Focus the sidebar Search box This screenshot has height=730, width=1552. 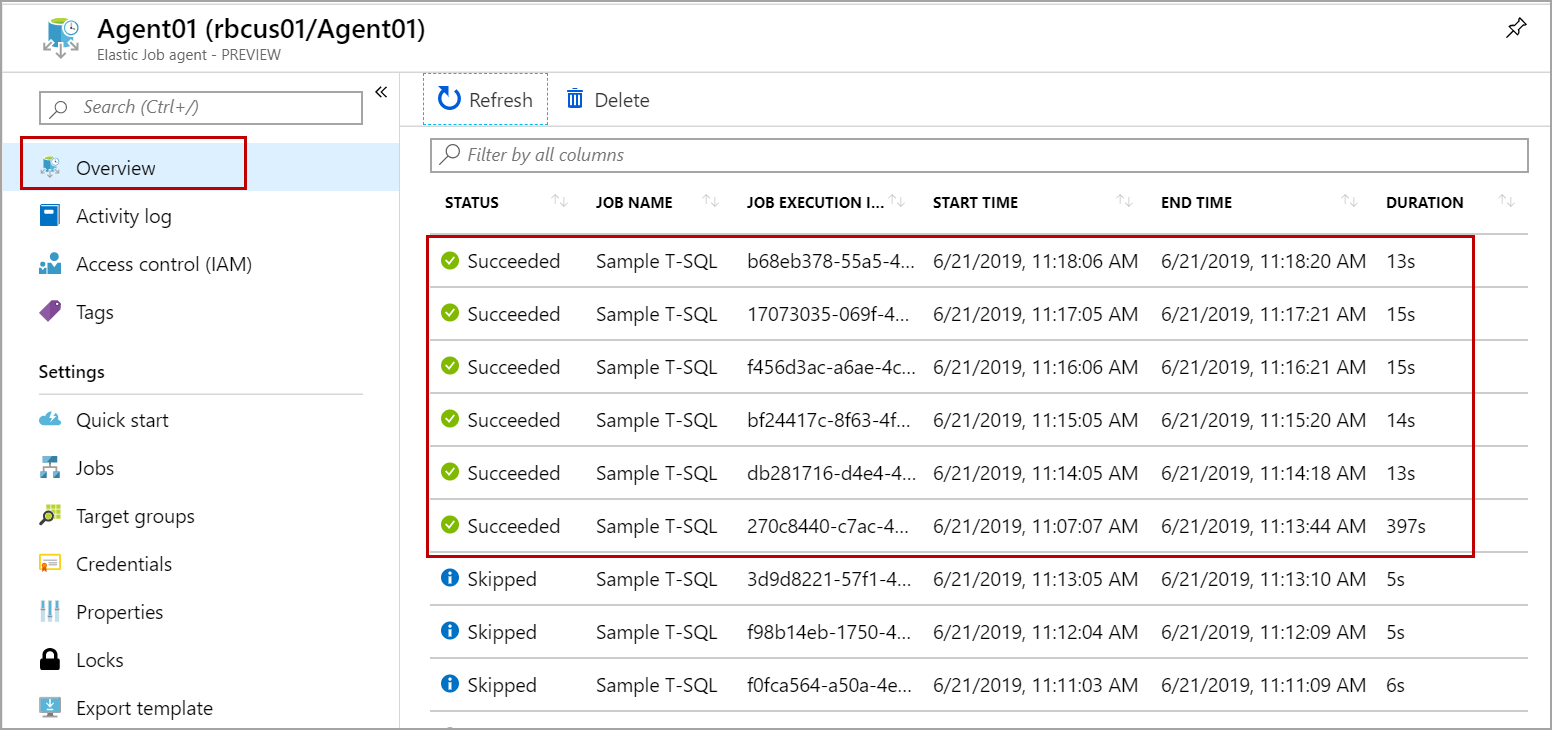coord(201,107)
